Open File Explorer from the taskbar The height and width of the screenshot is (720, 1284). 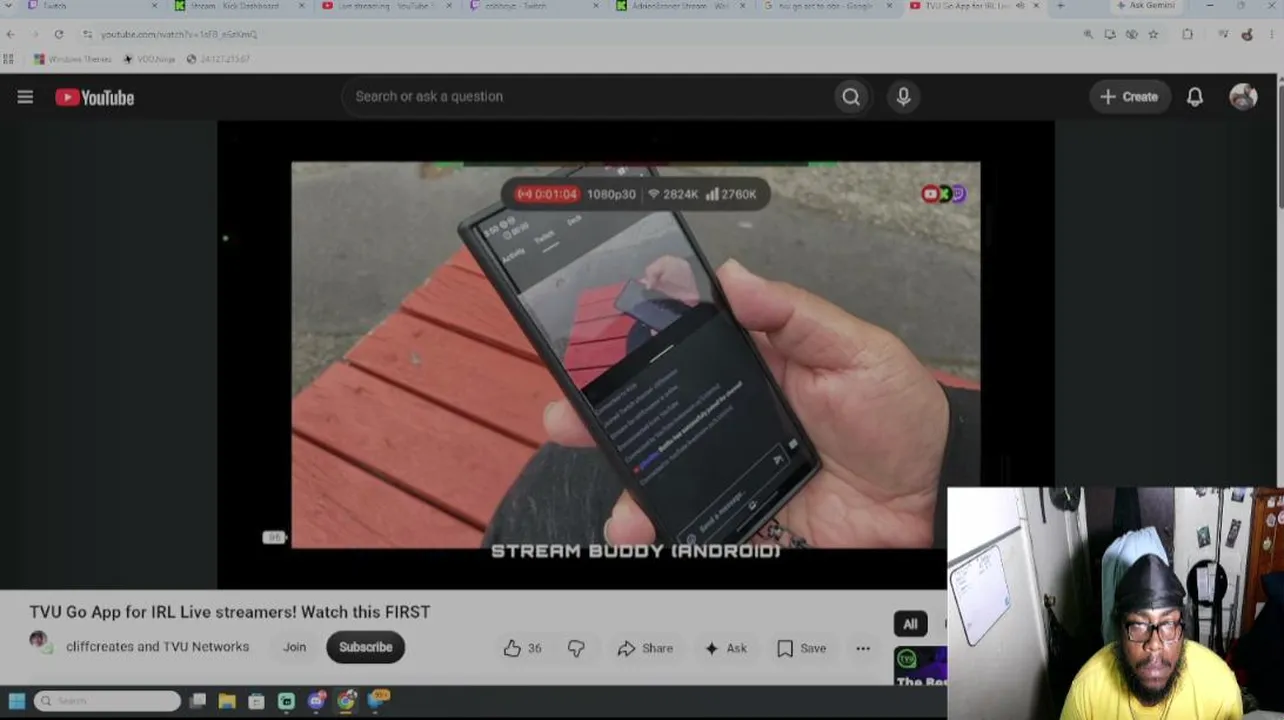(227, 701)
